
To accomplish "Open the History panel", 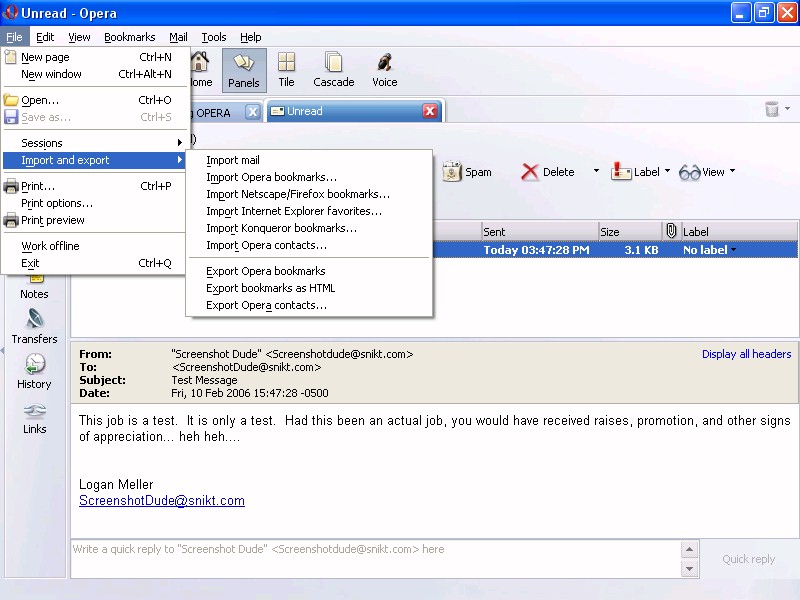I will point(34,371).
